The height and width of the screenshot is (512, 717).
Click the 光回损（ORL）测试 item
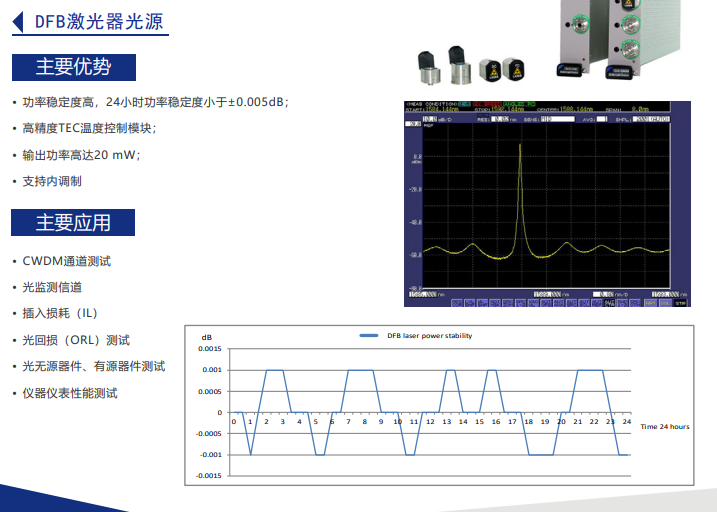click(x=76, y=340)
